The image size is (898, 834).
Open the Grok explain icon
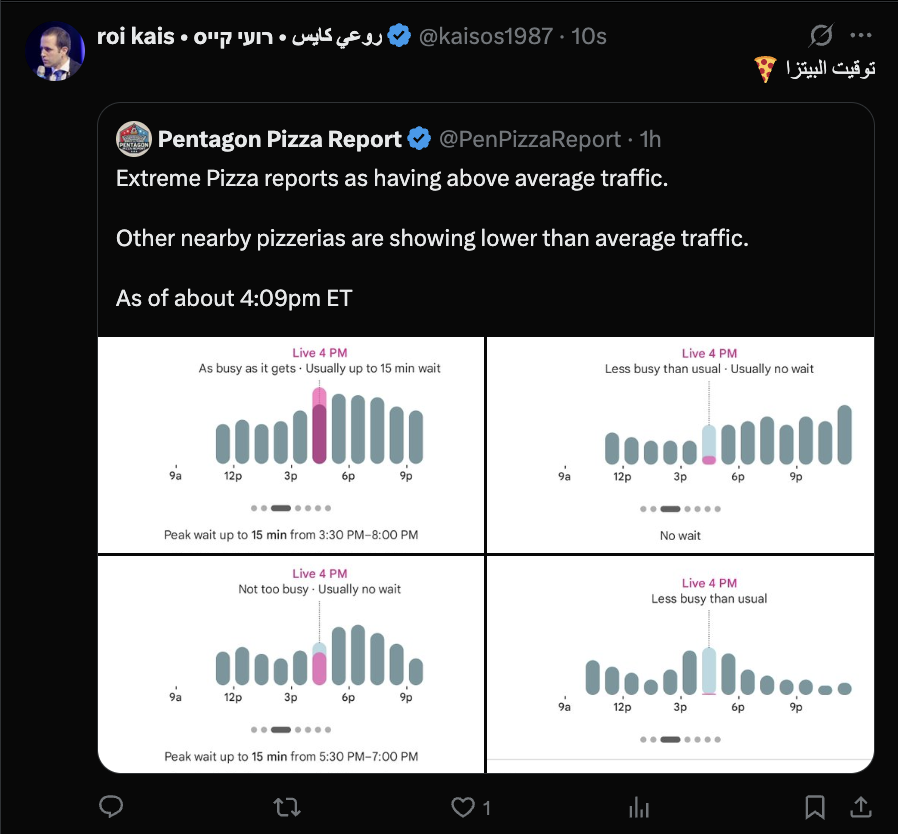(x=821, y=36)
